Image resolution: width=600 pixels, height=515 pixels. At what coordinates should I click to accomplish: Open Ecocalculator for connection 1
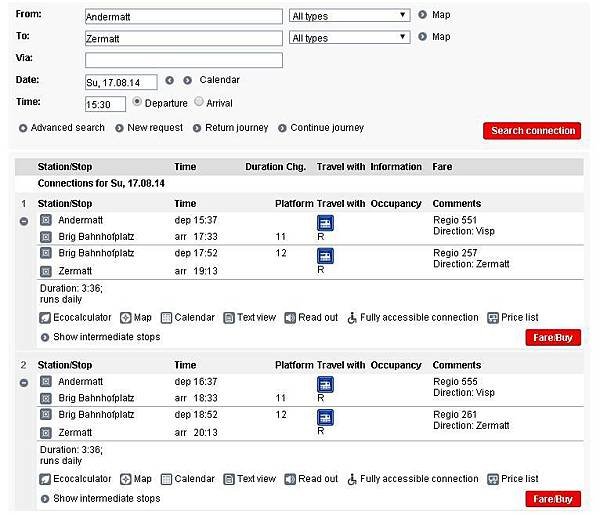[75, 318]
